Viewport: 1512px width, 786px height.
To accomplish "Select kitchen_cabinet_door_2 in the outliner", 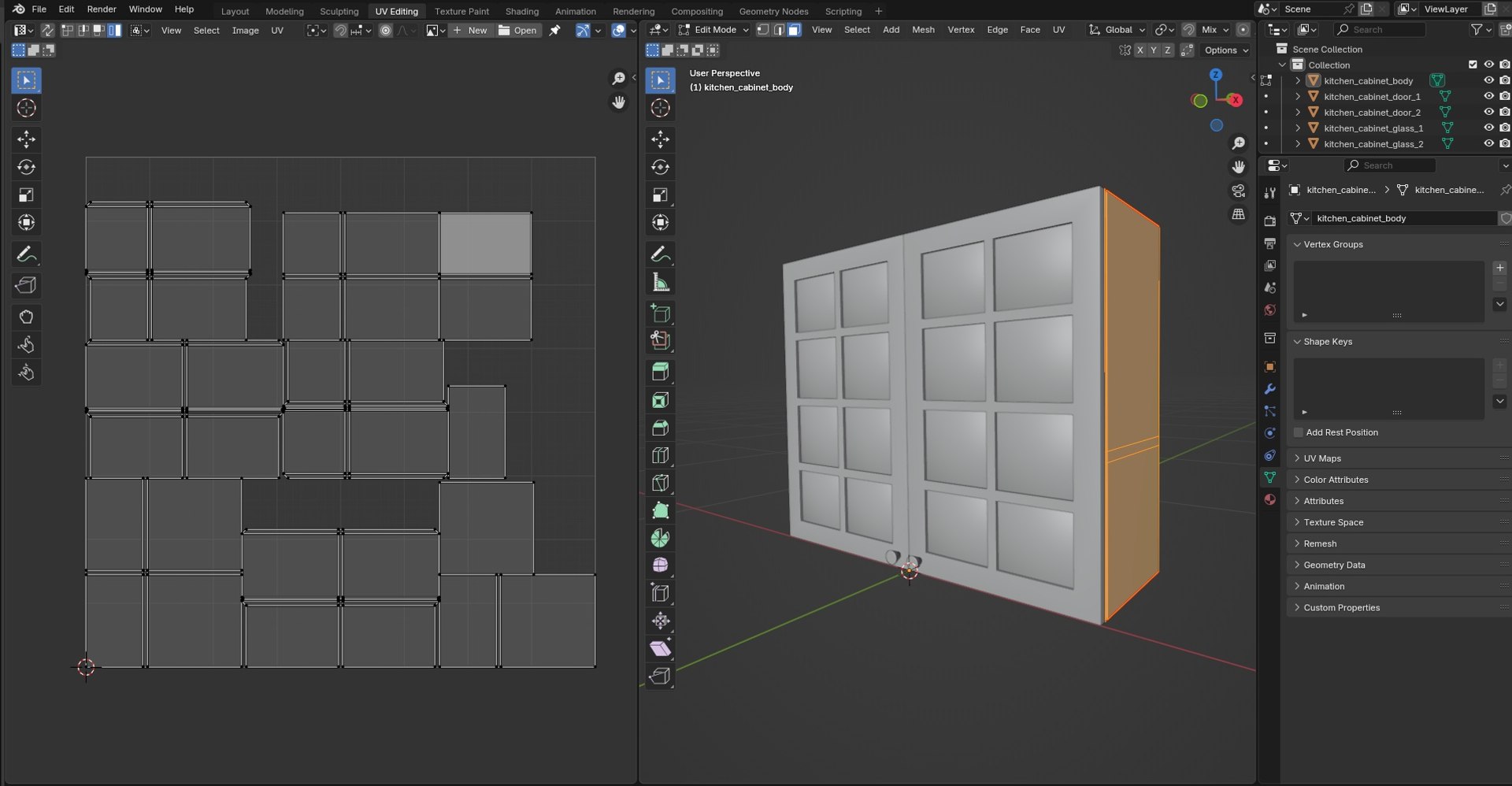I will coord(1372,112).
